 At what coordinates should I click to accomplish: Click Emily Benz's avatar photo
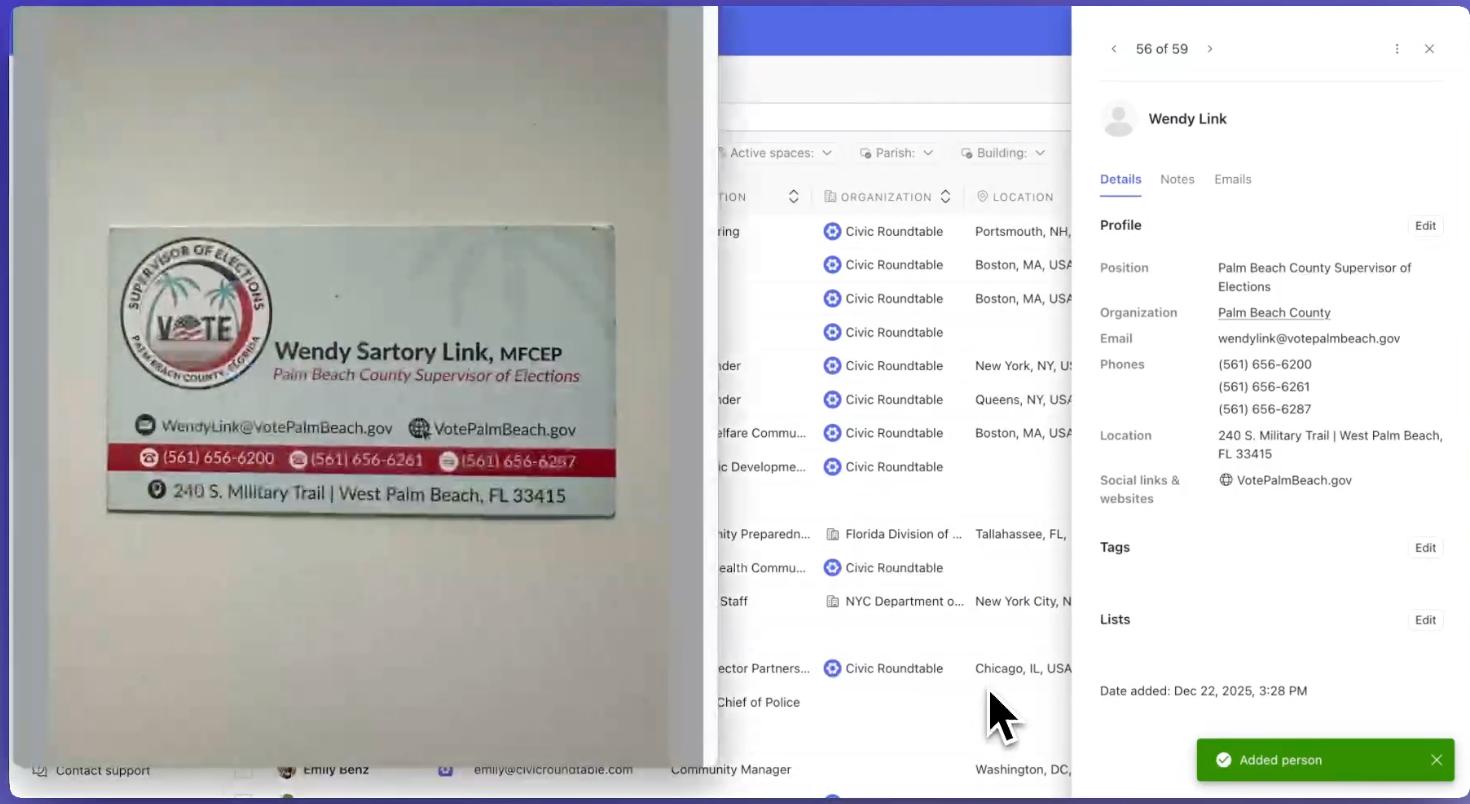click(x=287, y=770)
